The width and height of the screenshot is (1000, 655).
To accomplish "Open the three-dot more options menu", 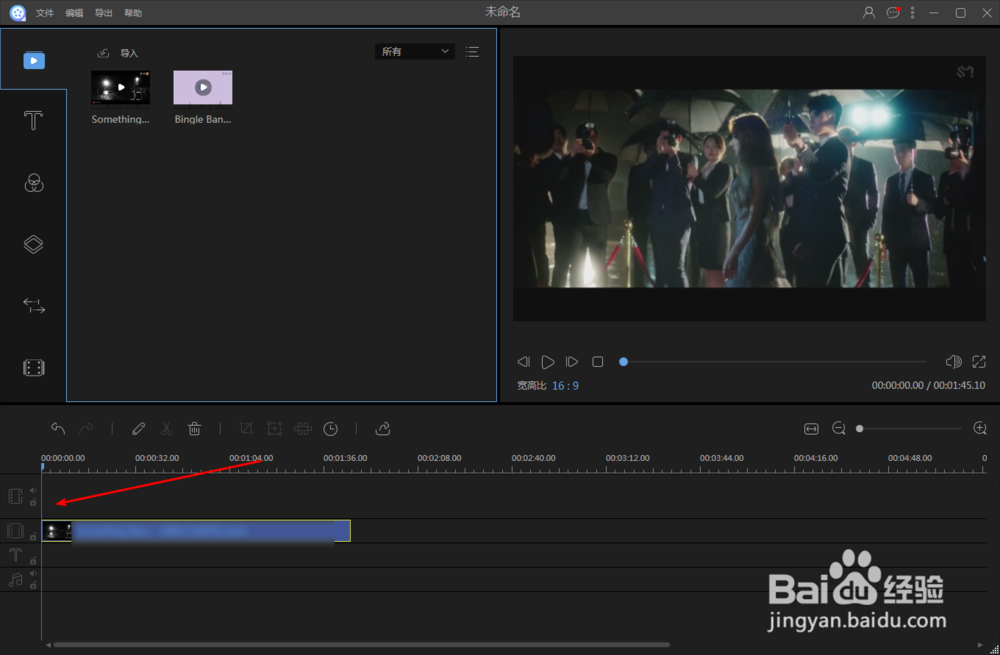I will (x=913, y=12).
